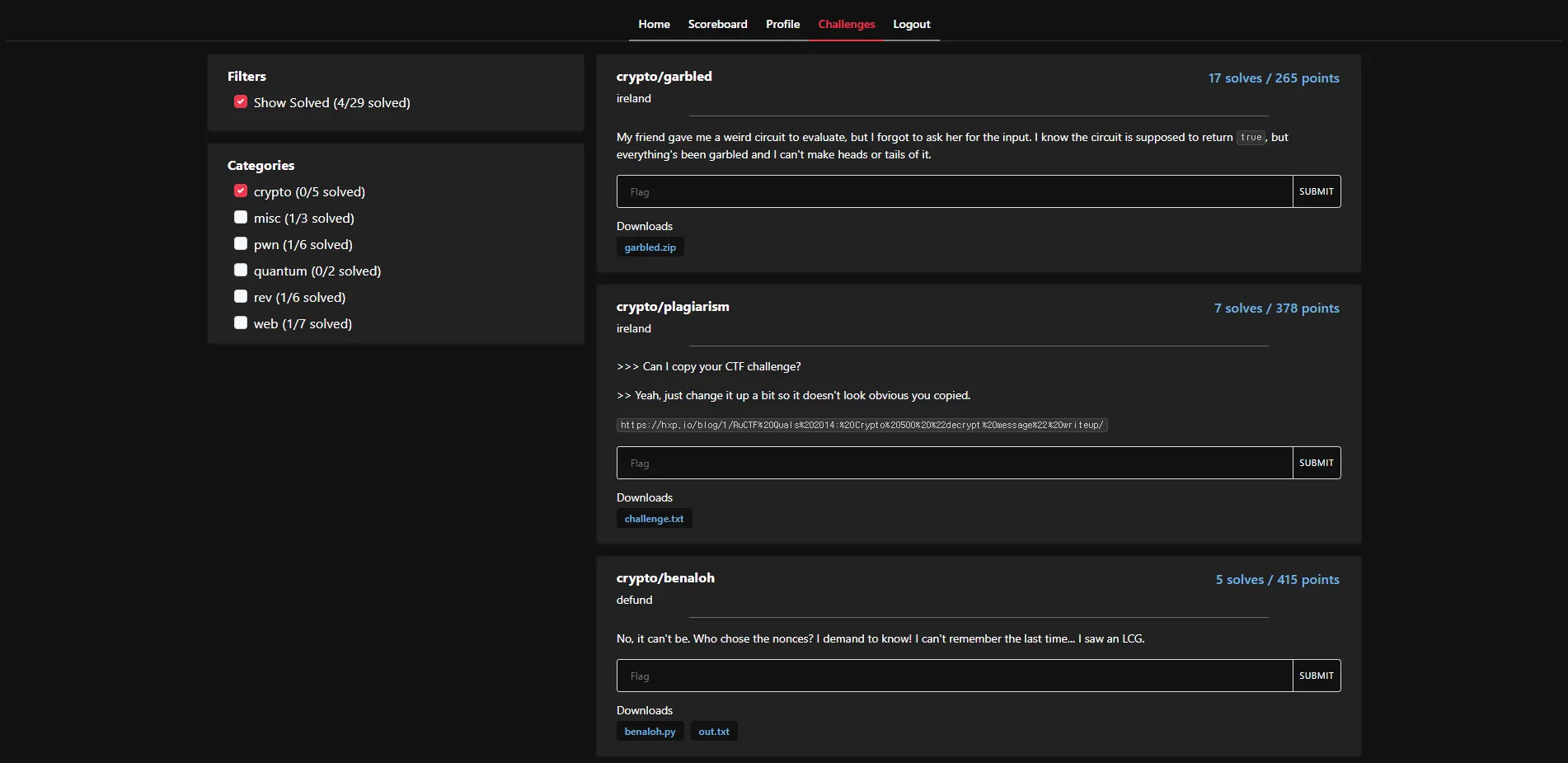Click Logout in the navigation bar
The image size is (1568, 763).
911,24
